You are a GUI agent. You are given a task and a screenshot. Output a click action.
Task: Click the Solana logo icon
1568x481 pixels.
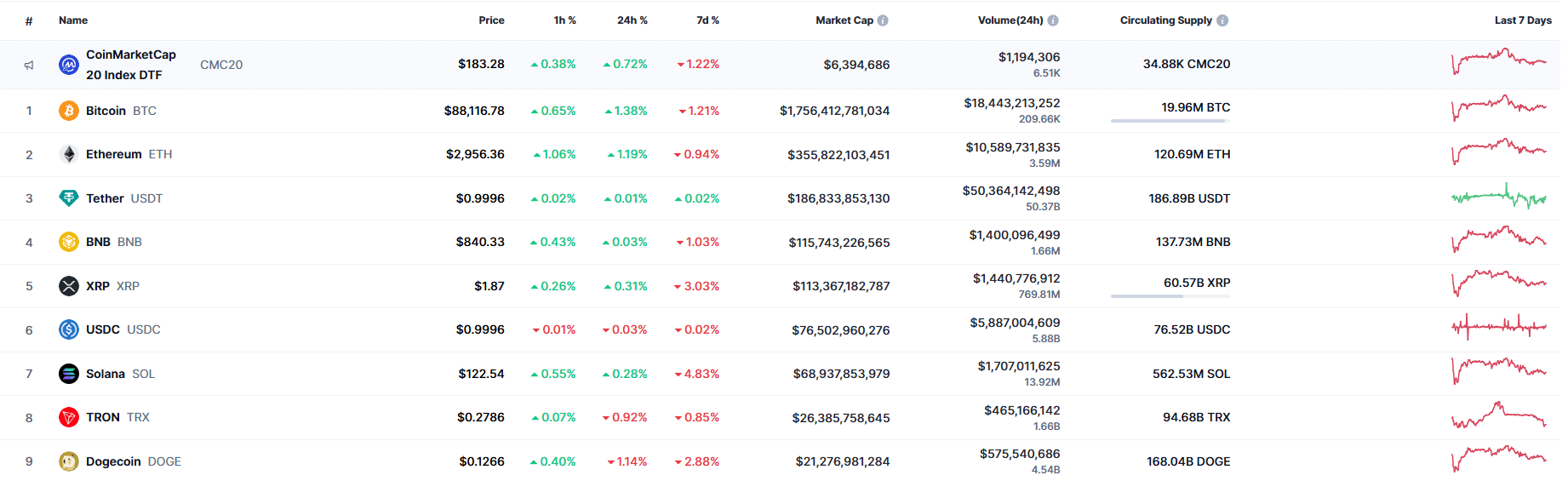69,374
